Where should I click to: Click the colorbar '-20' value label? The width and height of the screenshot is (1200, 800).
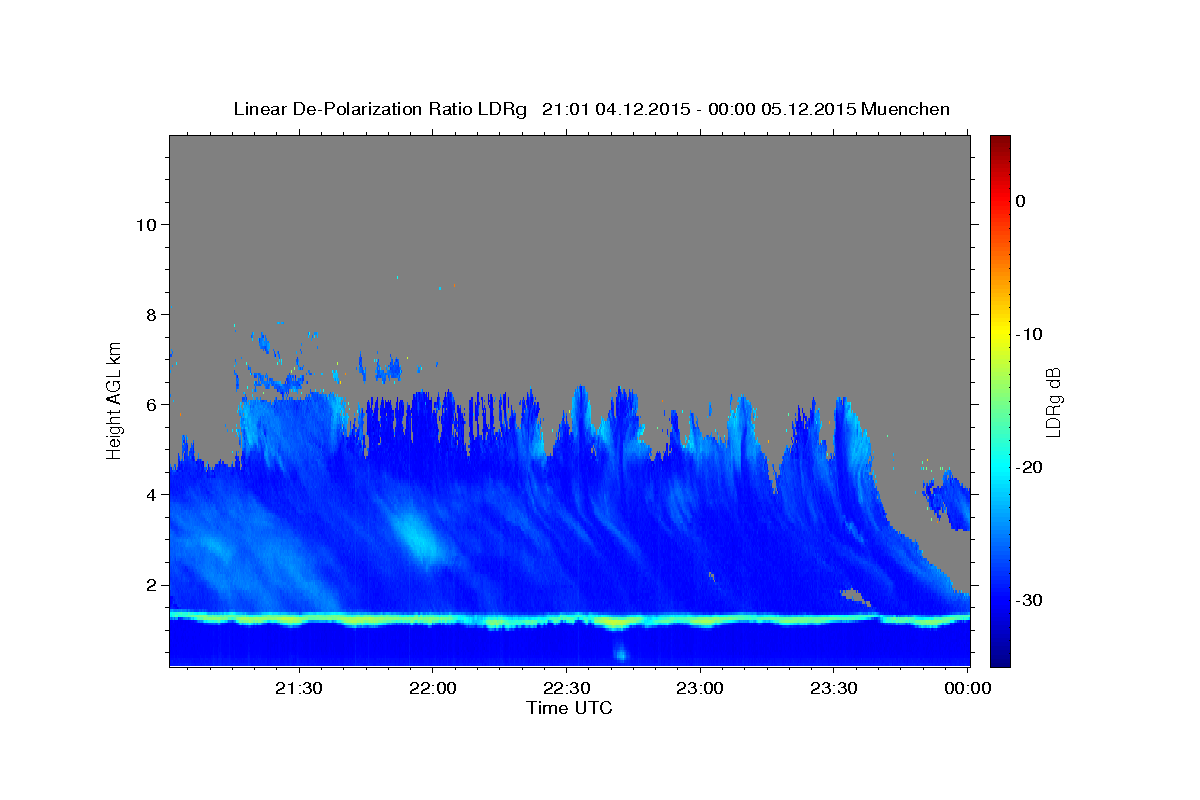(x=1029, y=467)
